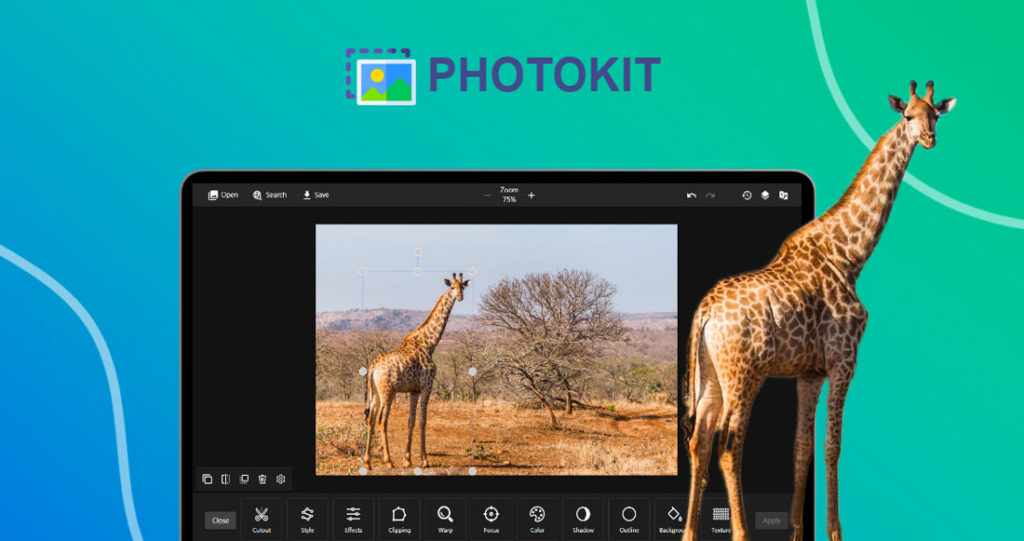This screenshot has width=1024, height=541.
Task: Choose the Outline circle tool
Action: (x=629, y=516)
